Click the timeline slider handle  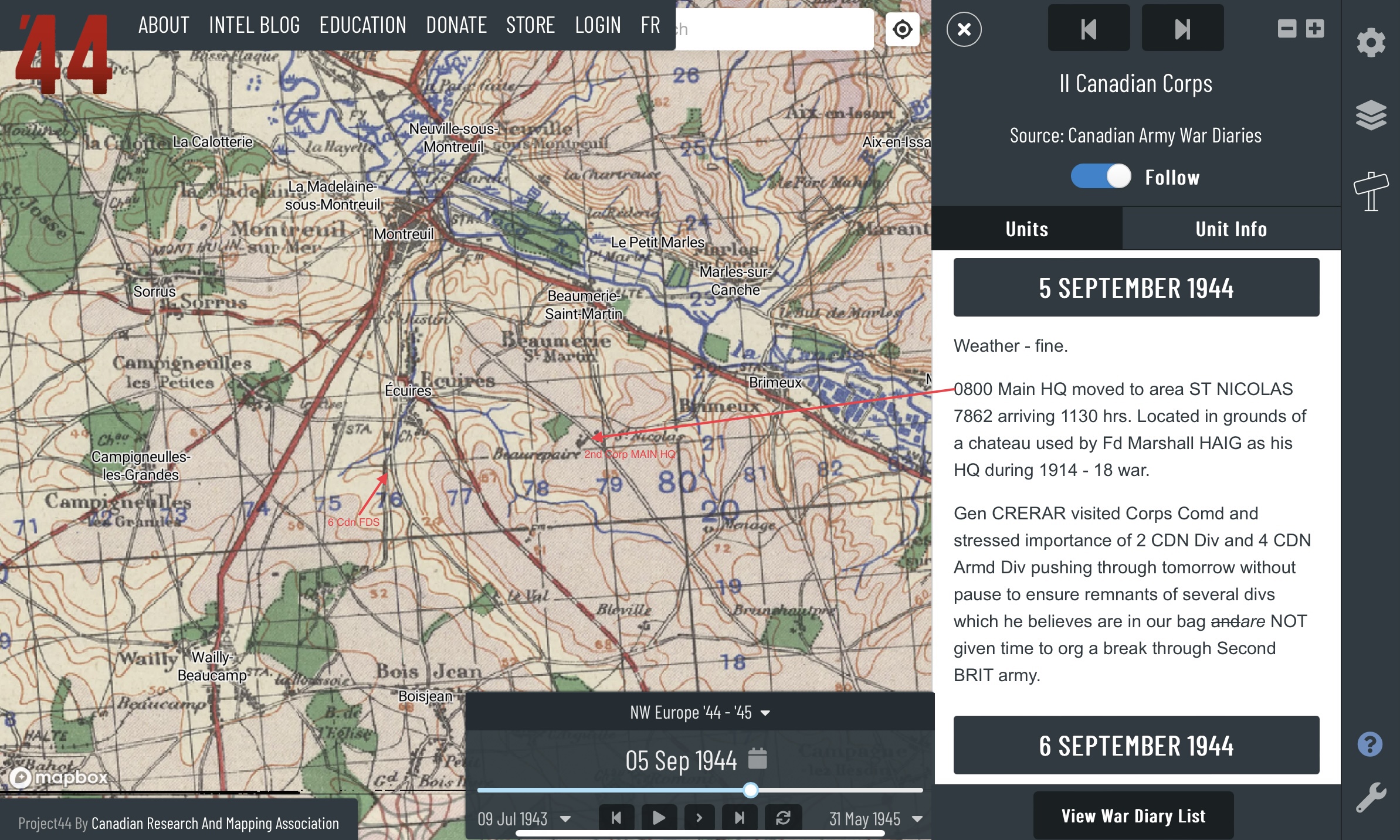click(x=750, y=790)
